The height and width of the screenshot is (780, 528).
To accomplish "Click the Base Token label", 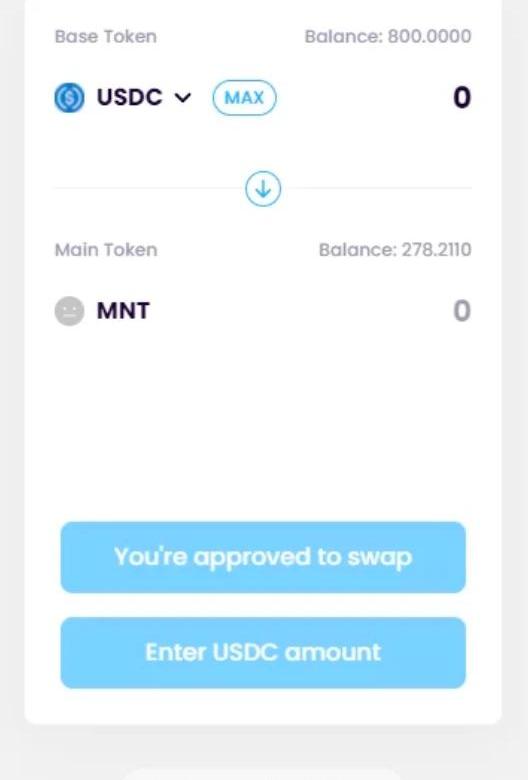I will (106, 36).
